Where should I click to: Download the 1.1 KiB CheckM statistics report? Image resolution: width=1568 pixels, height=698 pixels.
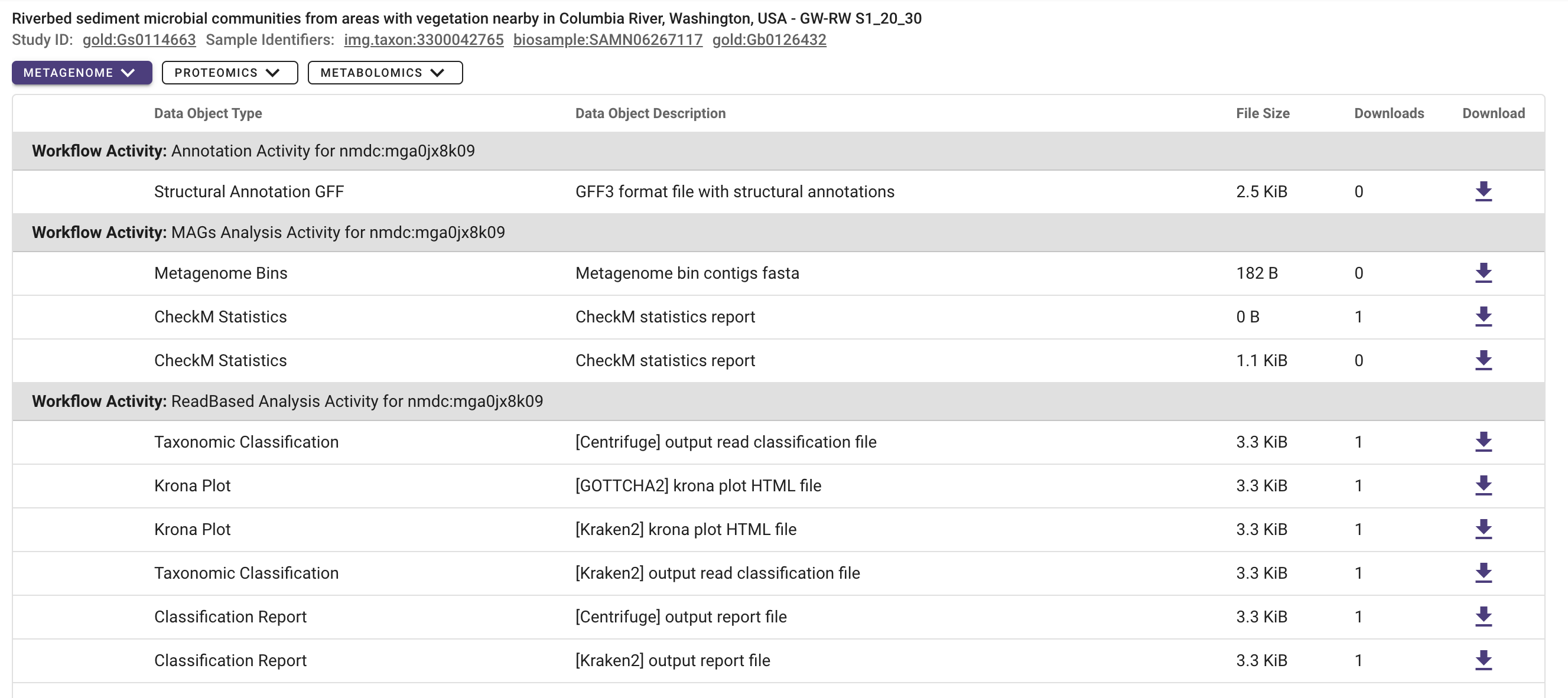[x=1484, y=360]
